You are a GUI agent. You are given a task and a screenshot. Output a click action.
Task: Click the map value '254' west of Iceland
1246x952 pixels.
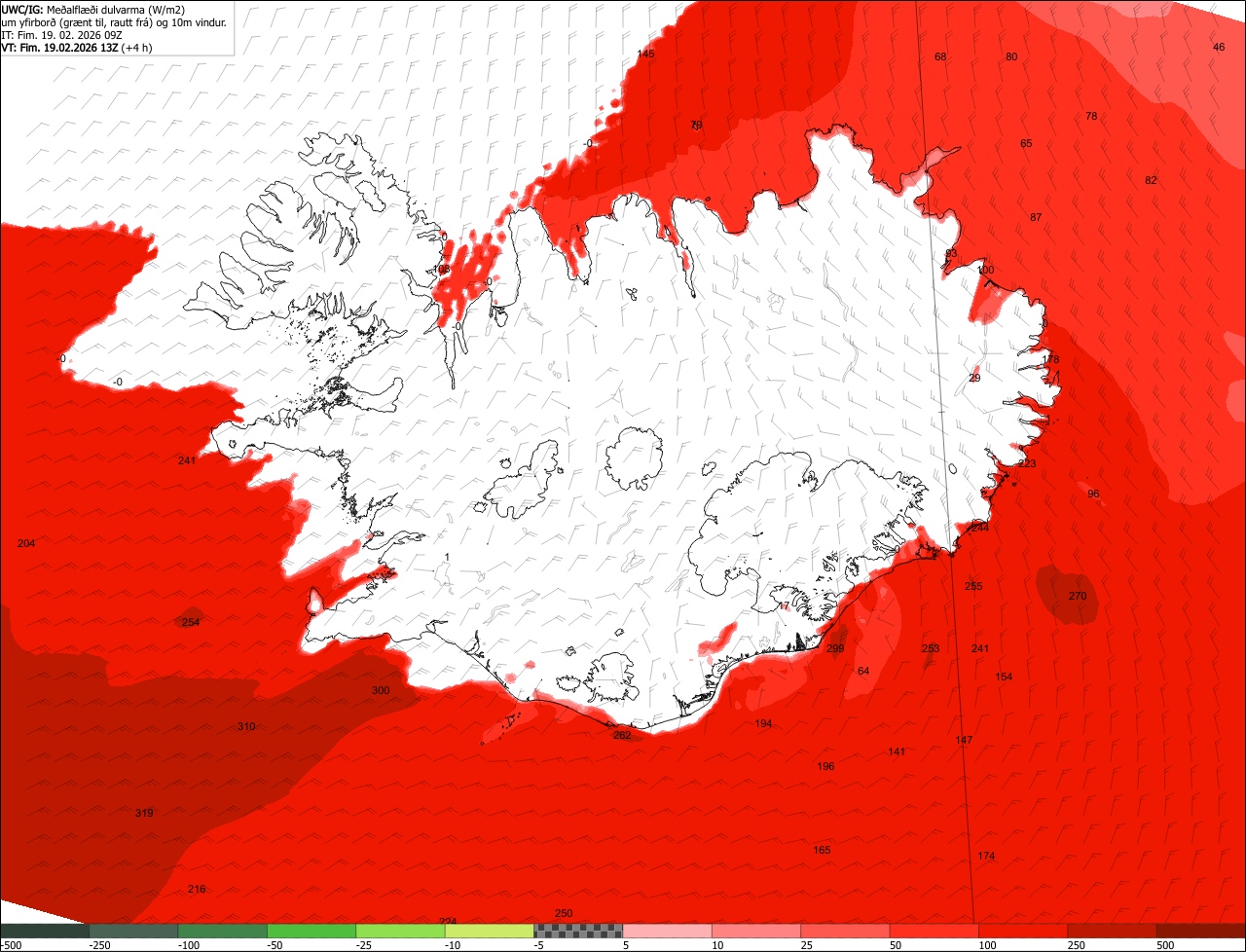coord(191,622)
